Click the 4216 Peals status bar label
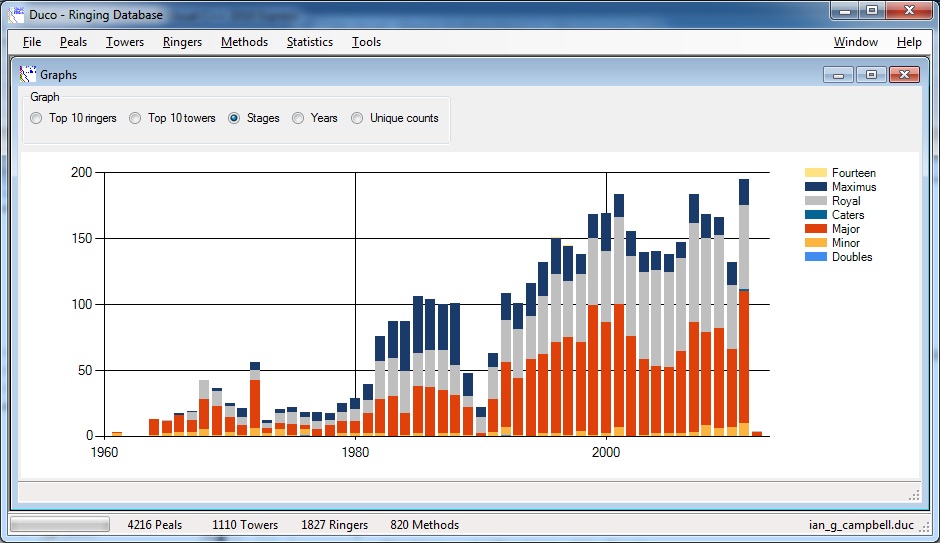 click(155, 525)
